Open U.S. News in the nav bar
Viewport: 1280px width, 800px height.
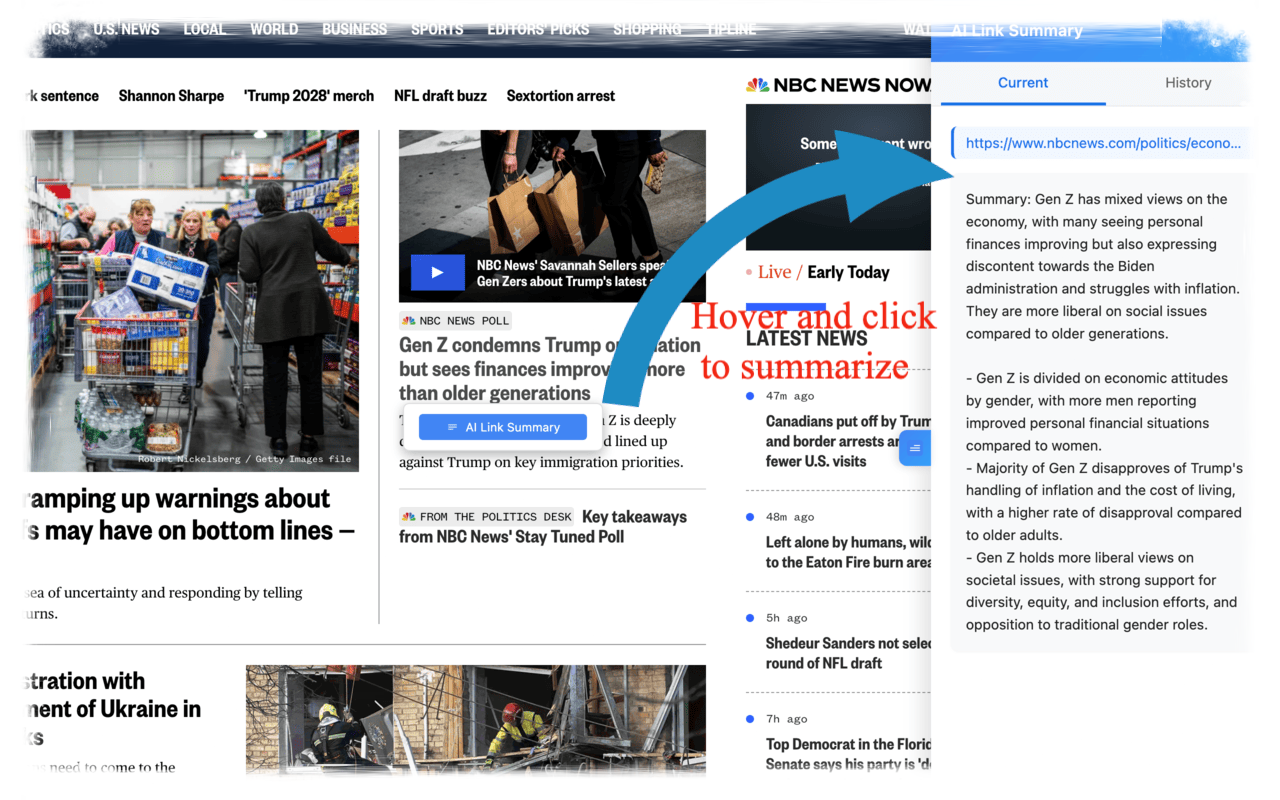pyautogui.click(x=126, y=29)
